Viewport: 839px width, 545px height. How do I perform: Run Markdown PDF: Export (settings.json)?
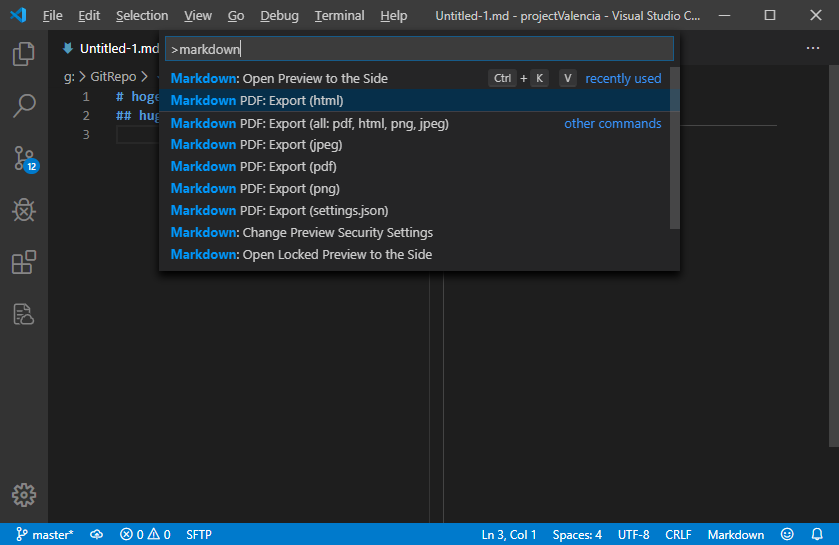(x=415, y=211)
